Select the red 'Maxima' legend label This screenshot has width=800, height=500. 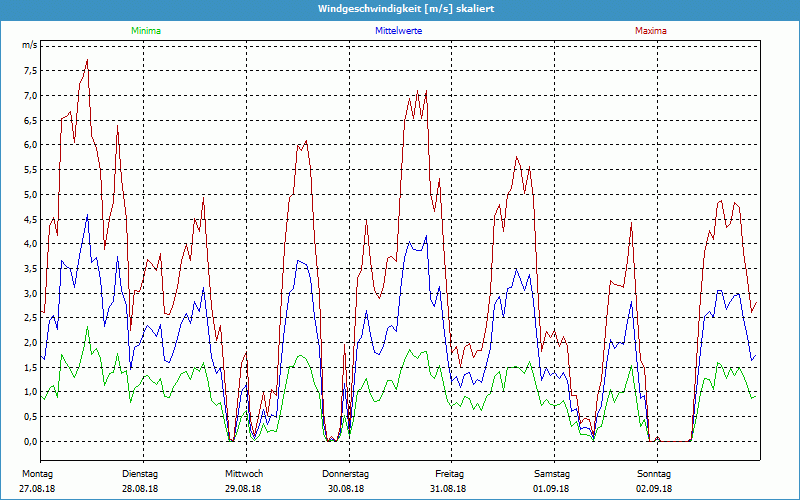pos(651,31)
